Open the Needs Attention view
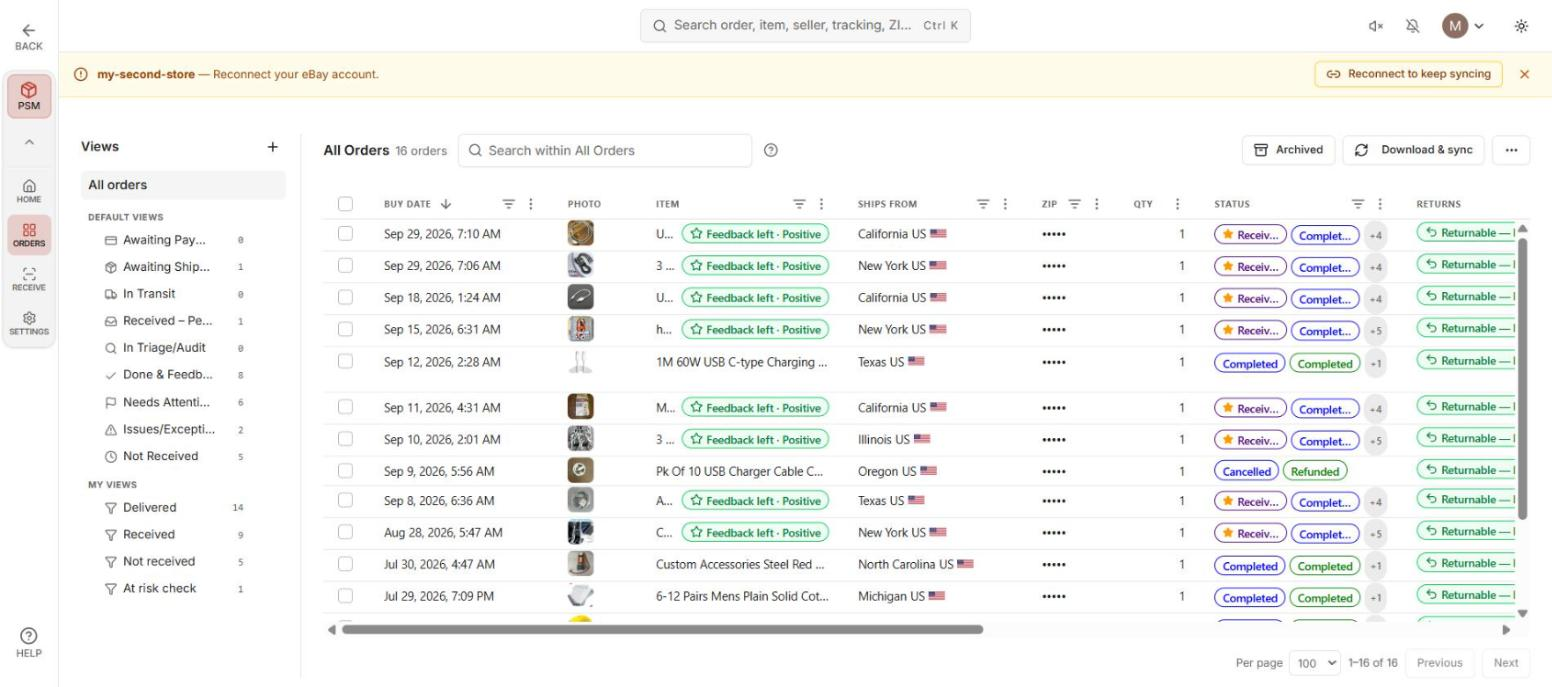This screenshot has width=1552, height=687. click(x=176, y=402)
